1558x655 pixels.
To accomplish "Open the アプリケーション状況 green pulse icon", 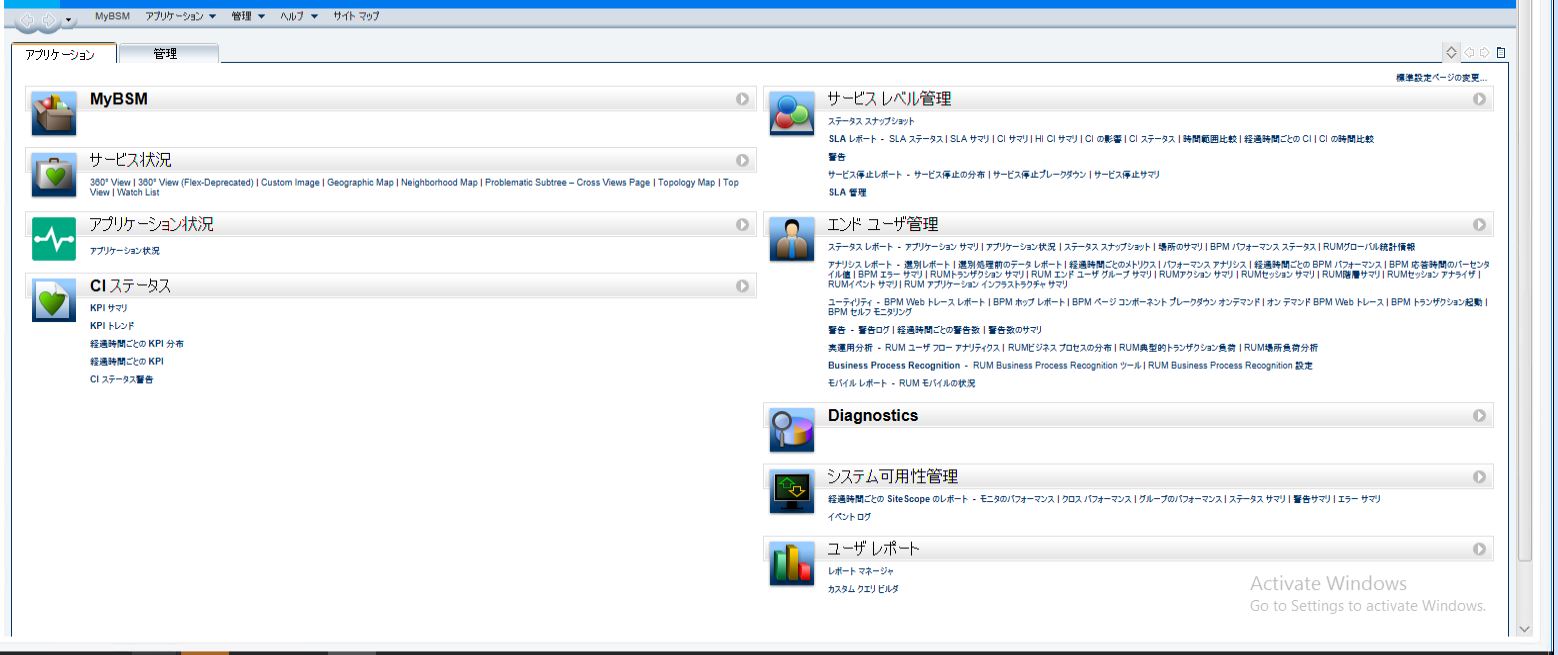I will (x=54, y=239).
